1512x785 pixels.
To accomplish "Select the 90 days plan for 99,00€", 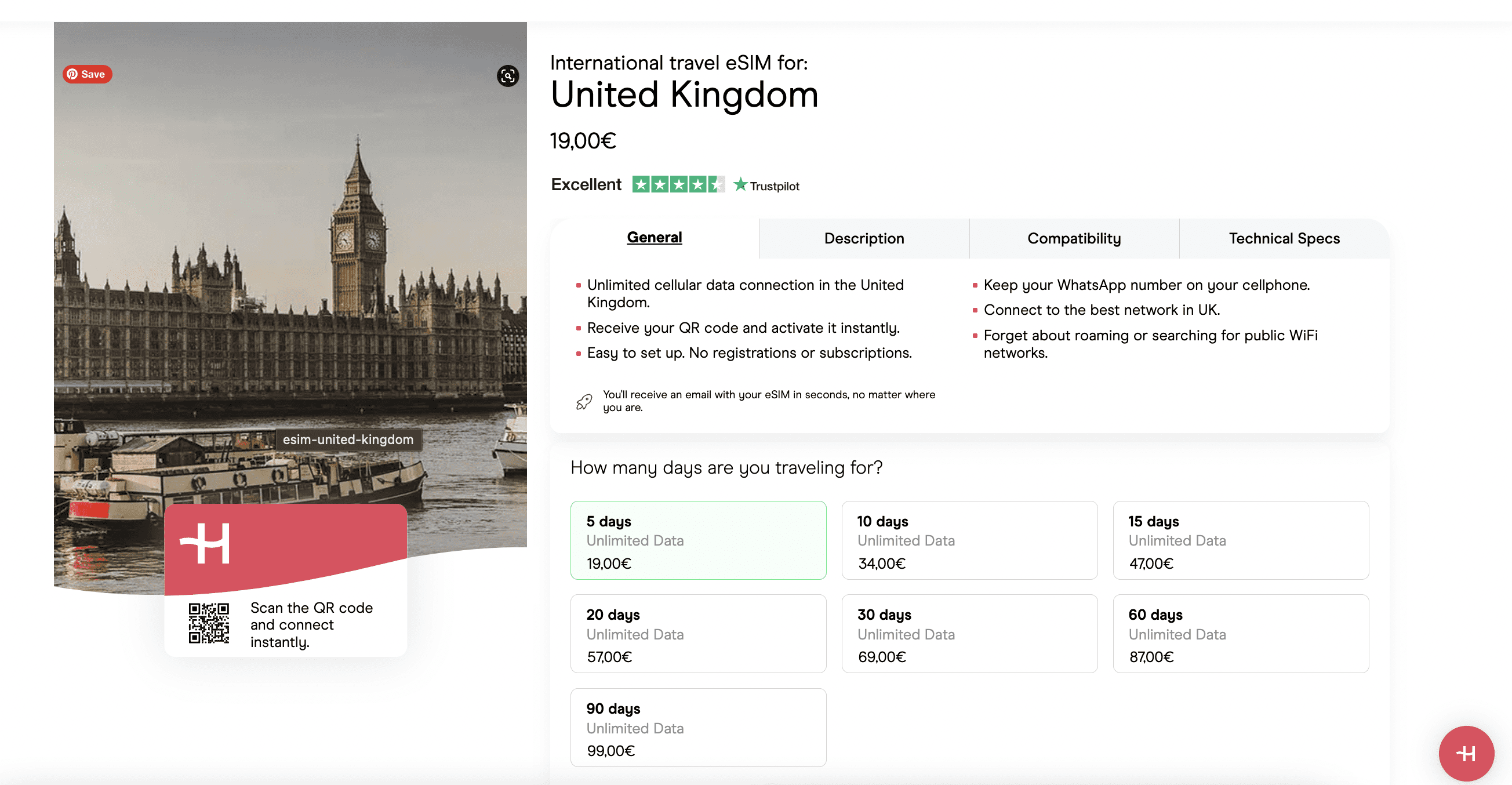I will point(698,728).
